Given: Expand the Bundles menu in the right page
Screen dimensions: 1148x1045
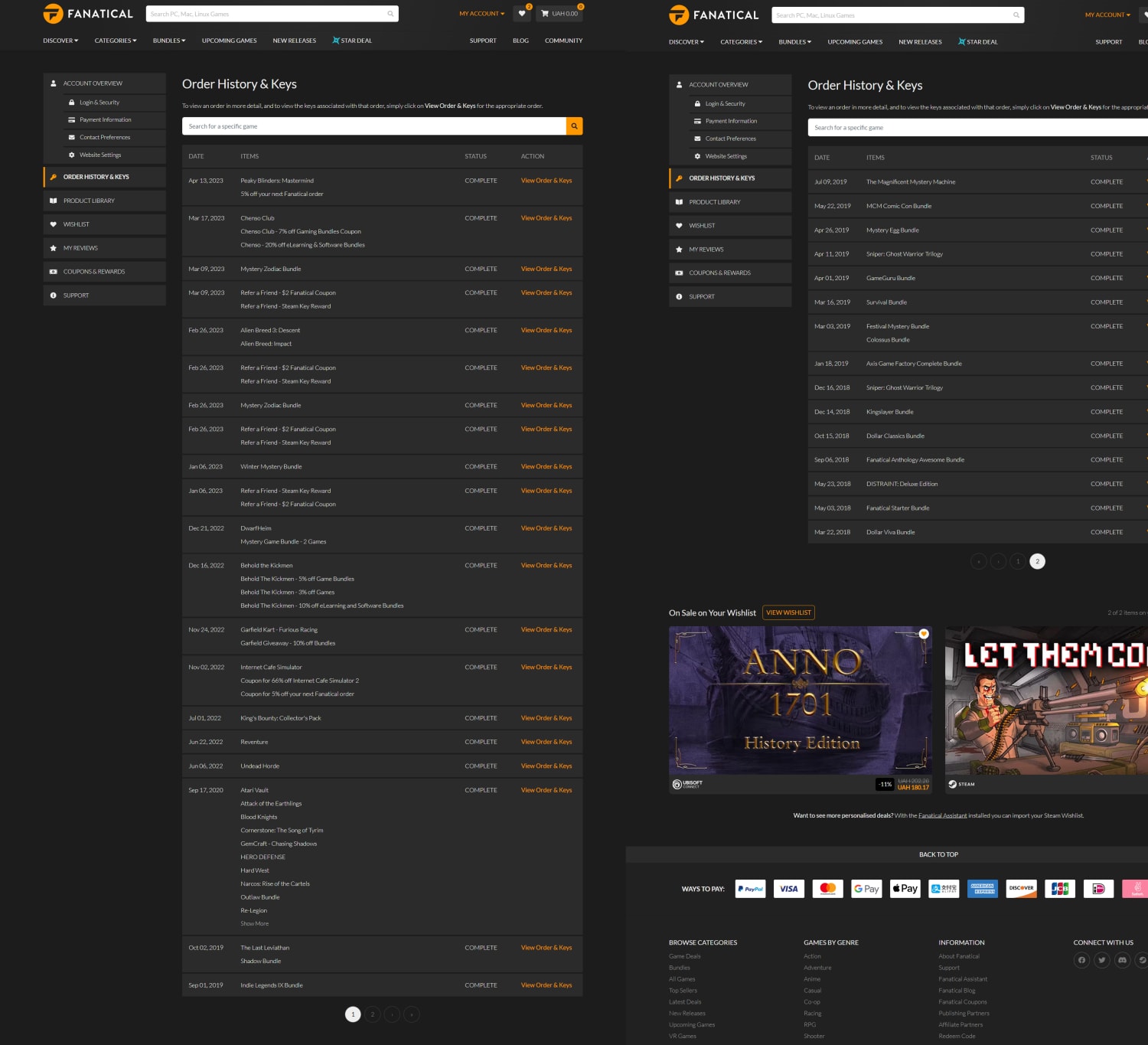Looking at the screenshot, I should (795, 42).
